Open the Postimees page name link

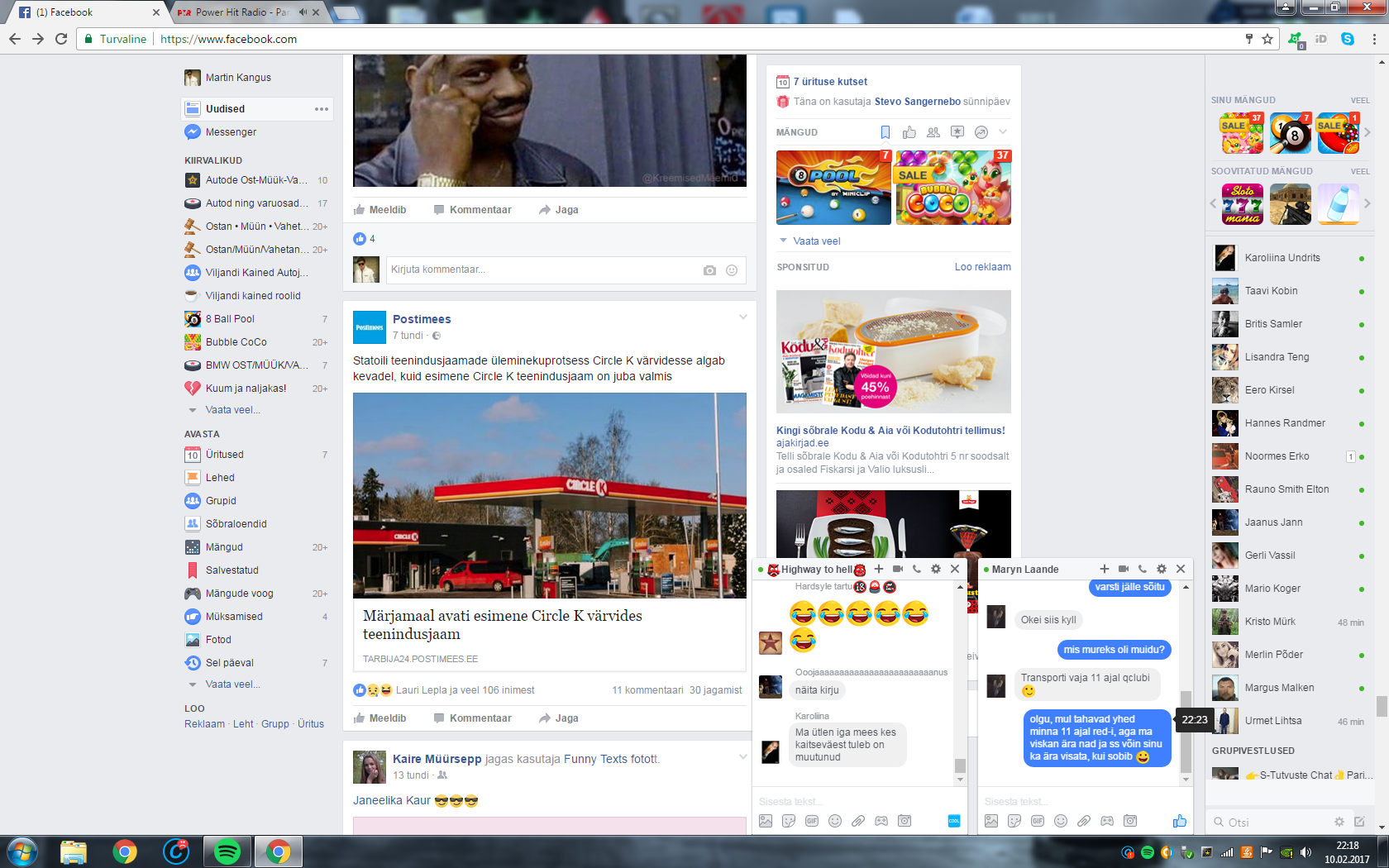(x=422, y=319)
